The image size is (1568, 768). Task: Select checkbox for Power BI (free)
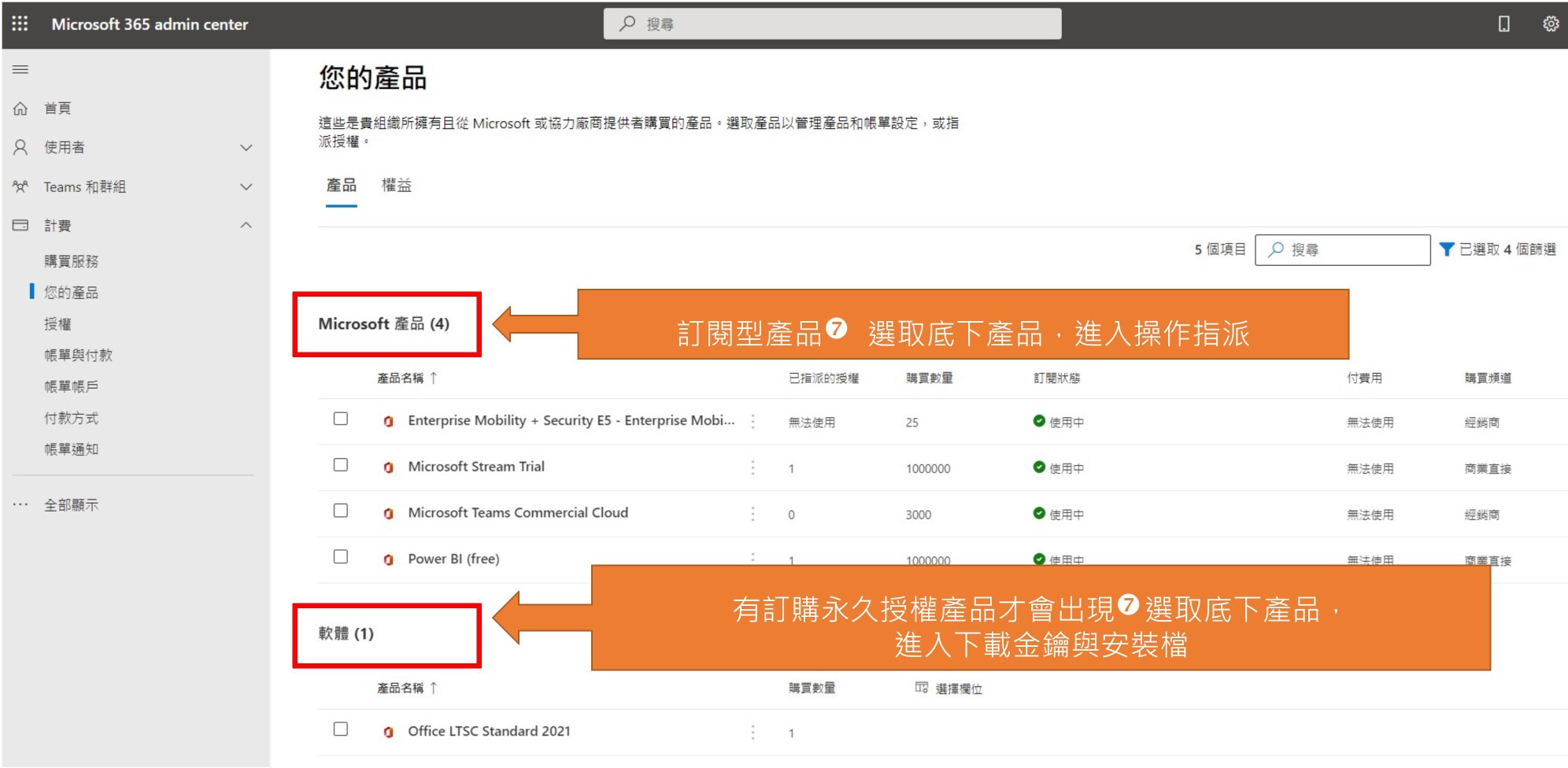341,556
